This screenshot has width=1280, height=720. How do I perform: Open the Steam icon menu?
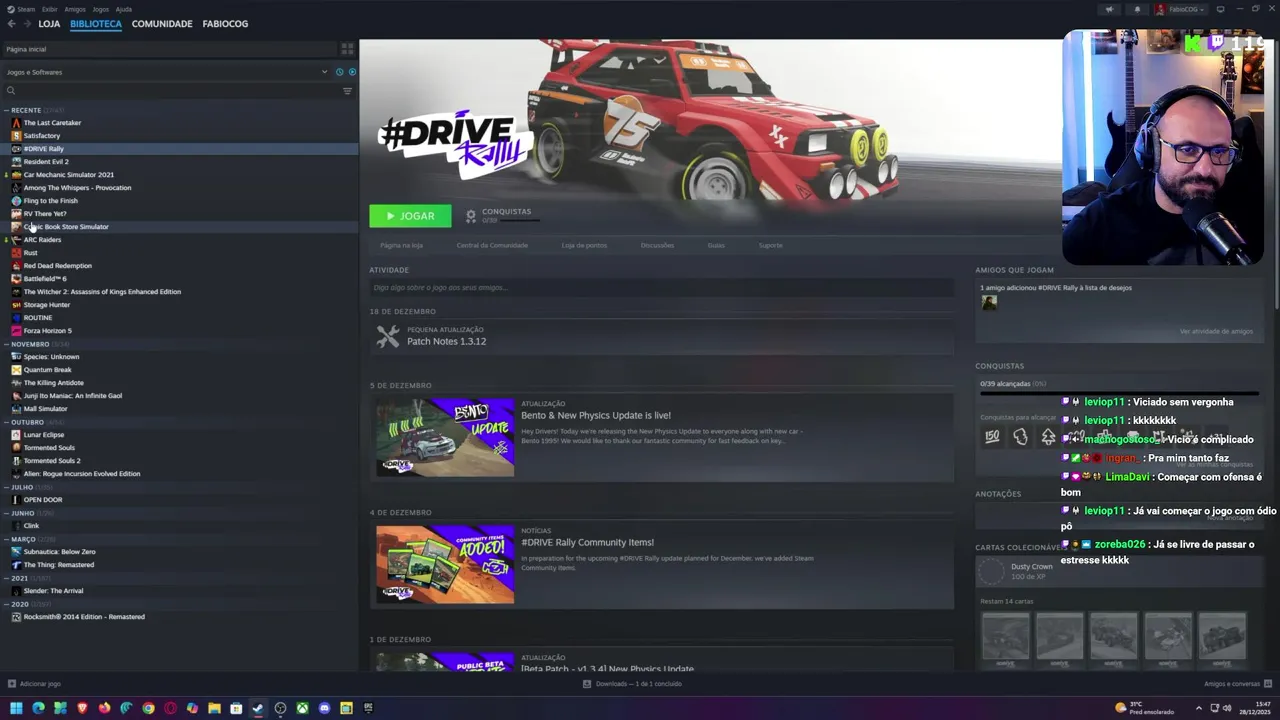click(11, 9)
